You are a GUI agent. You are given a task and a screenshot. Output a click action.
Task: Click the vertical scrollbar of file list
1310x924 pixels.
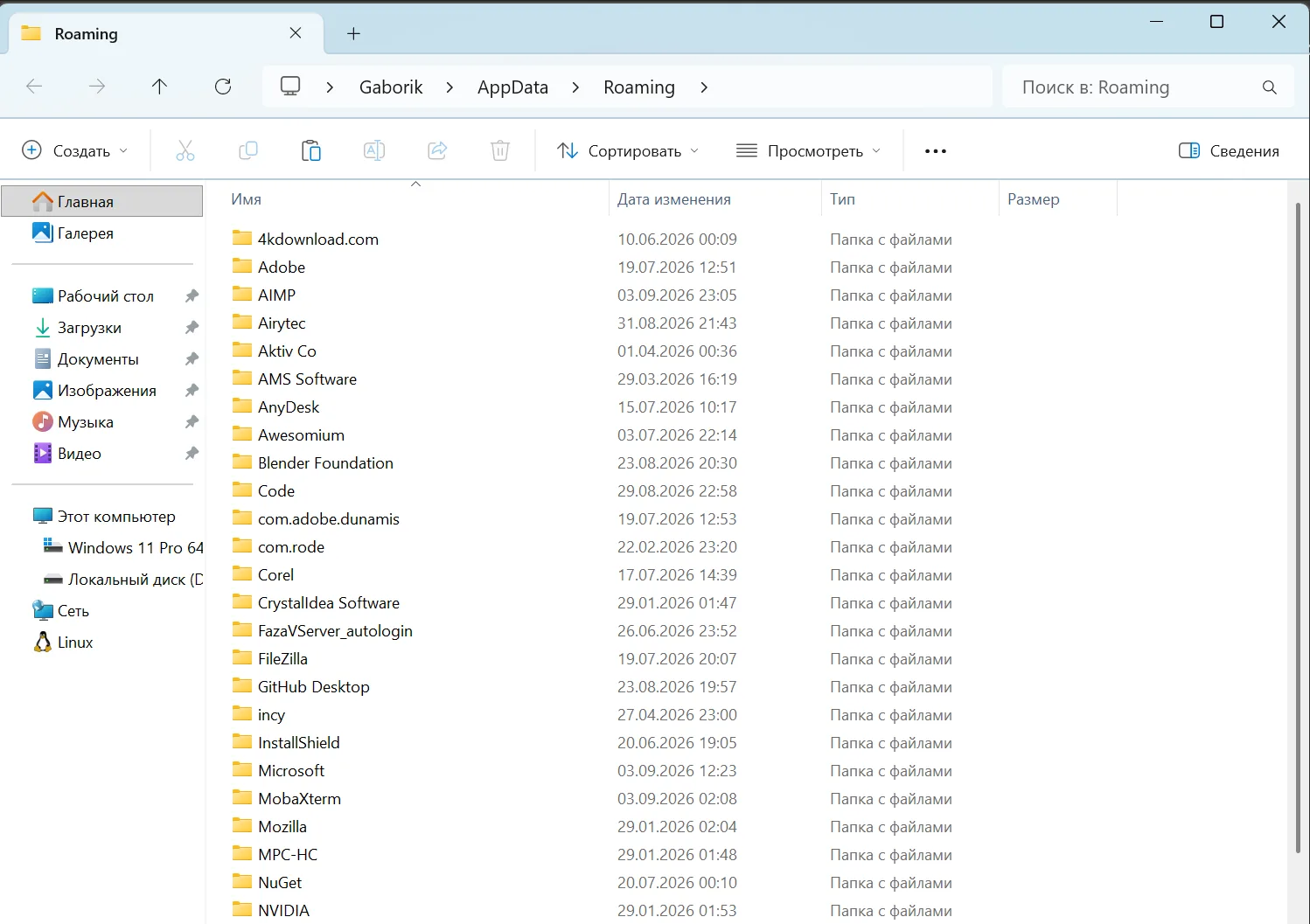(x=1298, y=528)
